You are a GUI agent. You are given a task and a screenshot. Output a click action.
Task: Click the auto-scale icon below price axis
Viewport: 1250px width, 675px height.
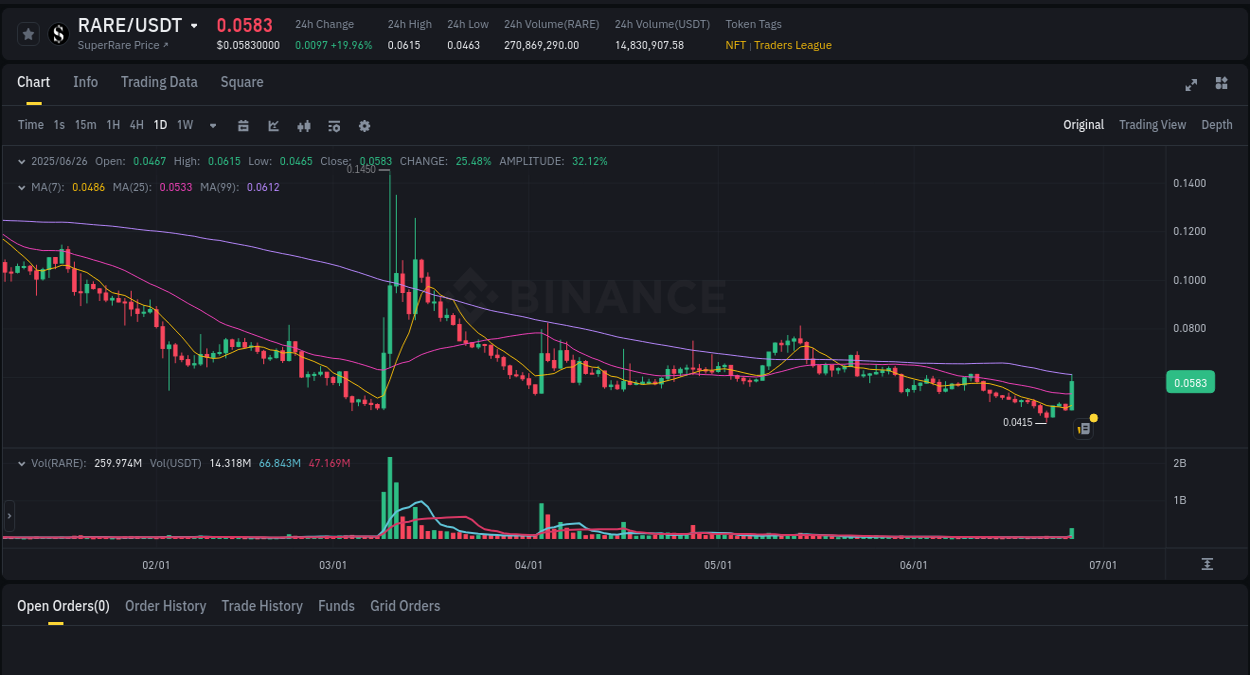1208,564
